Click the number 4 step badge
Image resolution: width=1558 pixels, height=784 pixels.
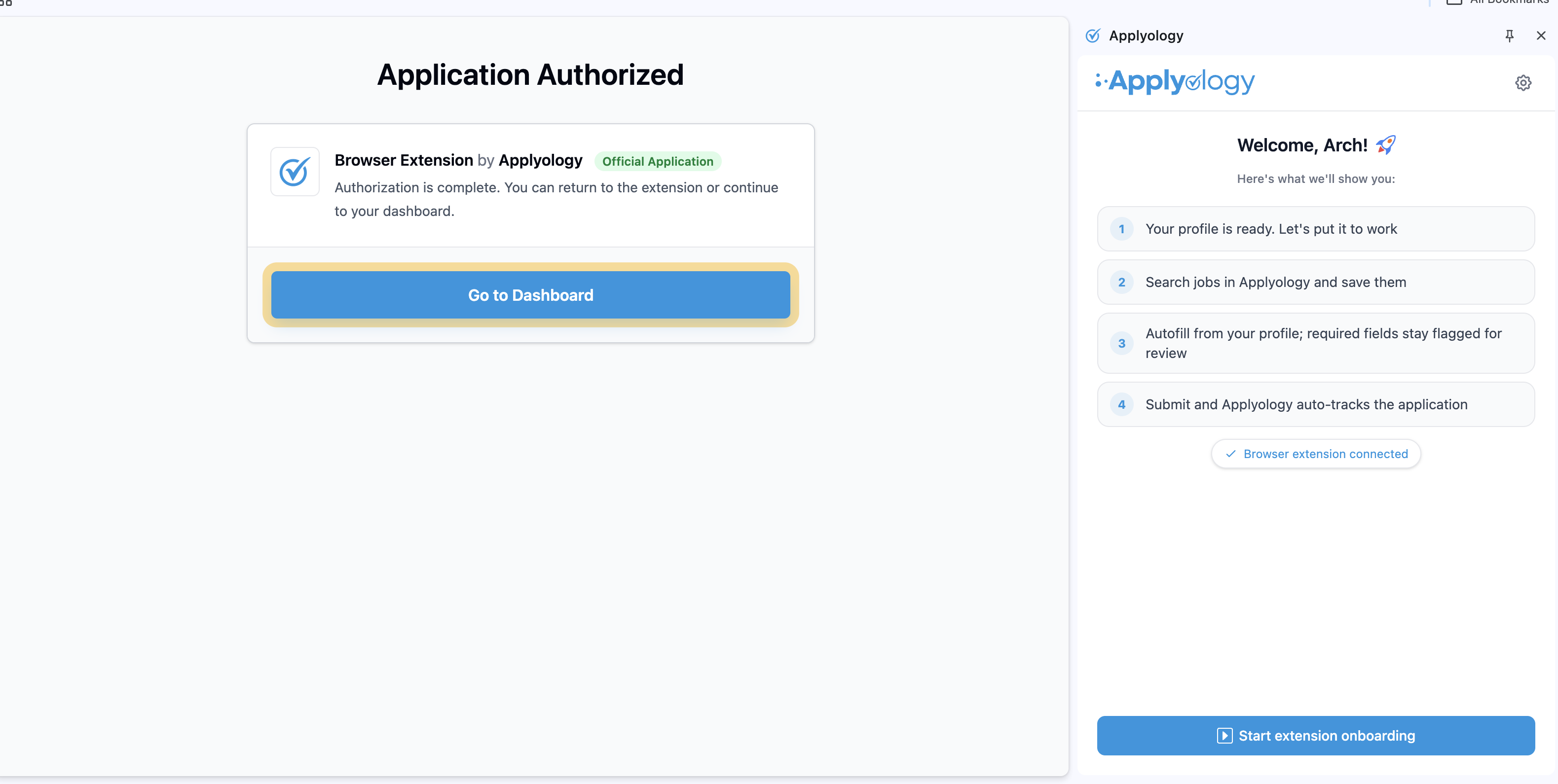1121,404
